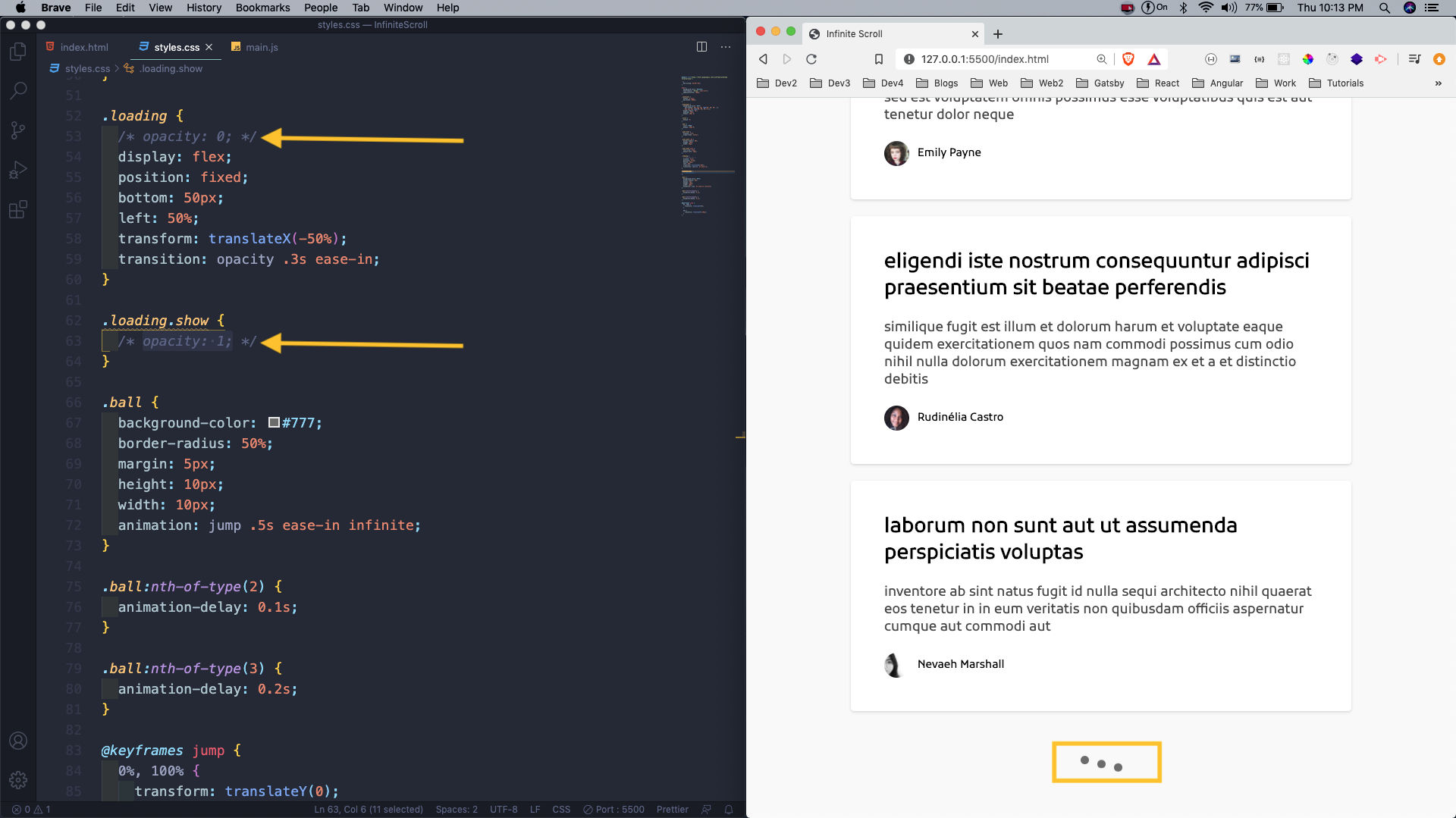
Task: Open Source Control view in activity bar
Action: tap(18, 130)
